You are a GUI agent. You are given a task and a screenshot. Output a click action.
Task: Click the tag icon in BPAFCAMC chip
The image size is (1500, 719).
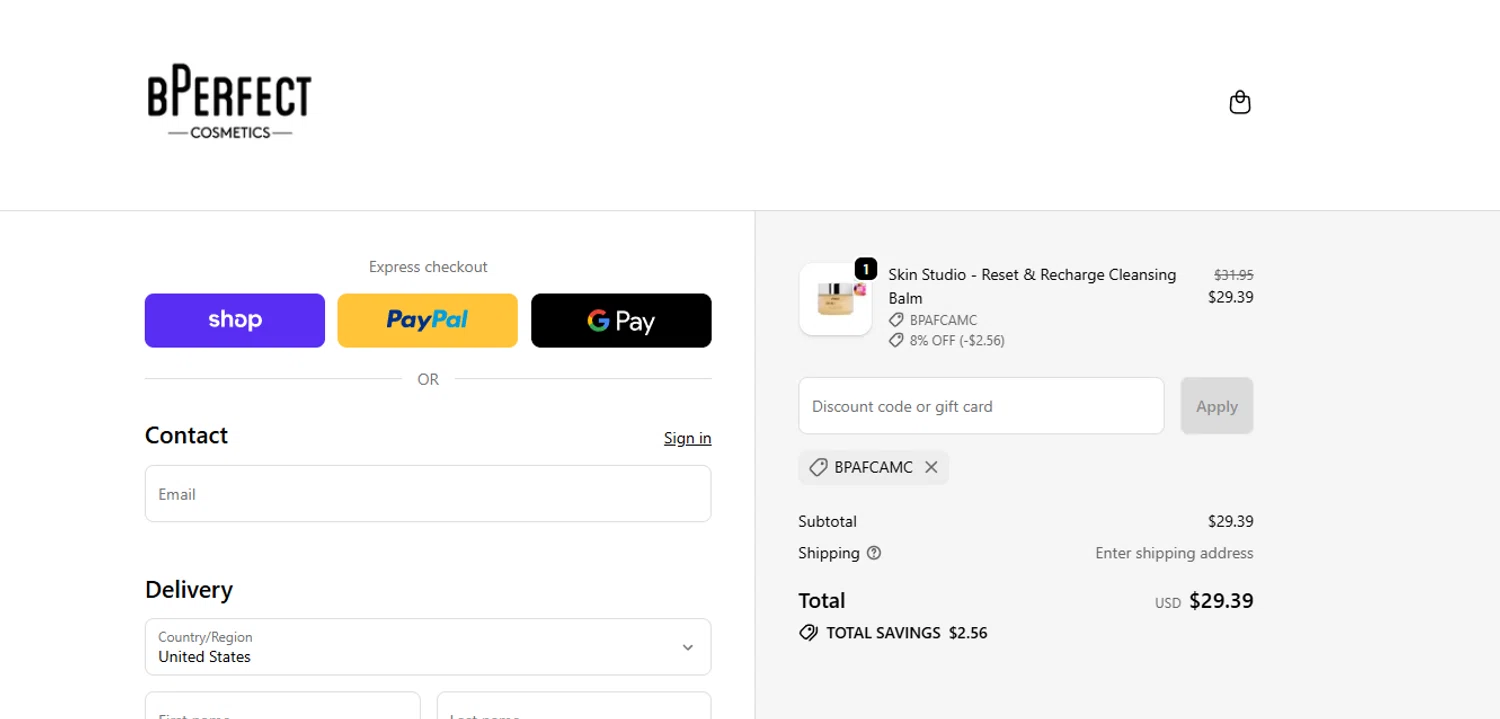click(x=818, y=467)
